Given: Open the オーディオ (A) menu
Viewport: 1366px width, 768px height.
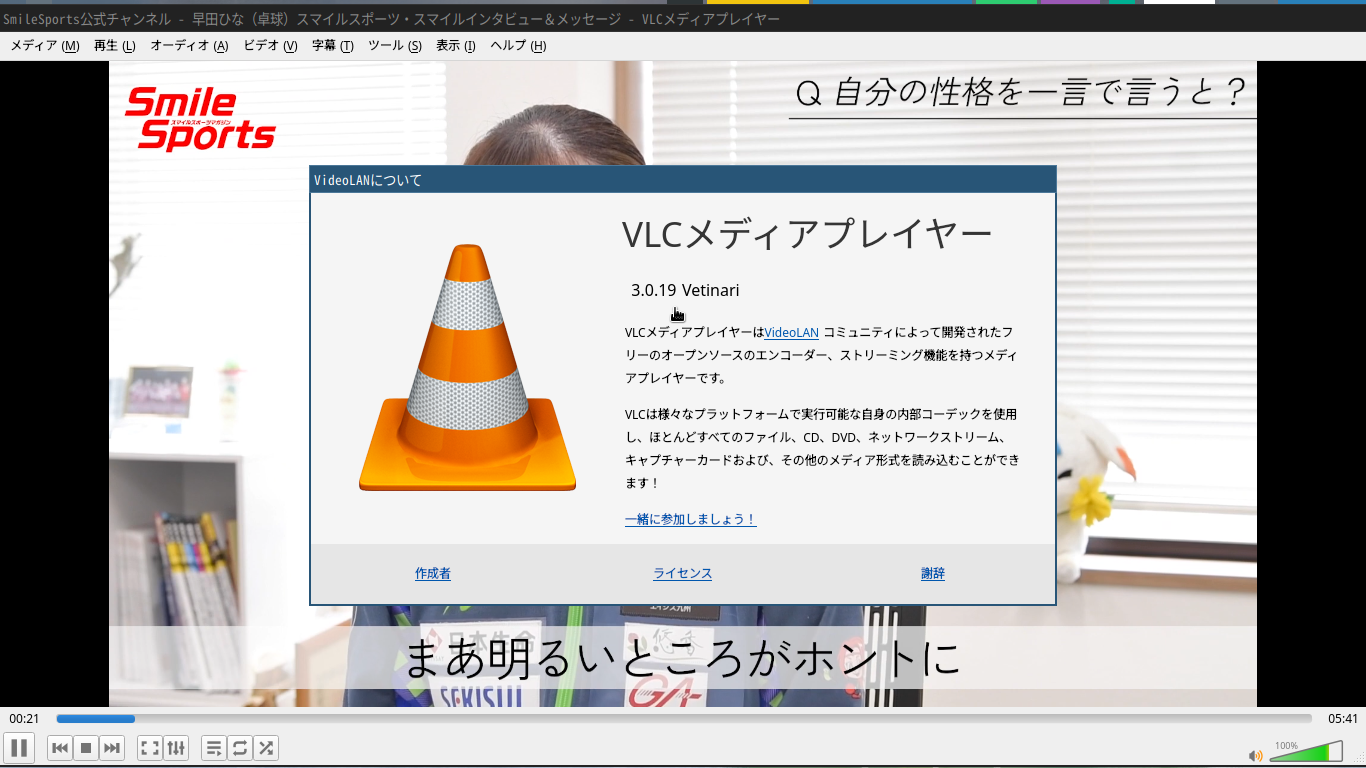Looking at the screenshot, I should click(x=189, y=45).
